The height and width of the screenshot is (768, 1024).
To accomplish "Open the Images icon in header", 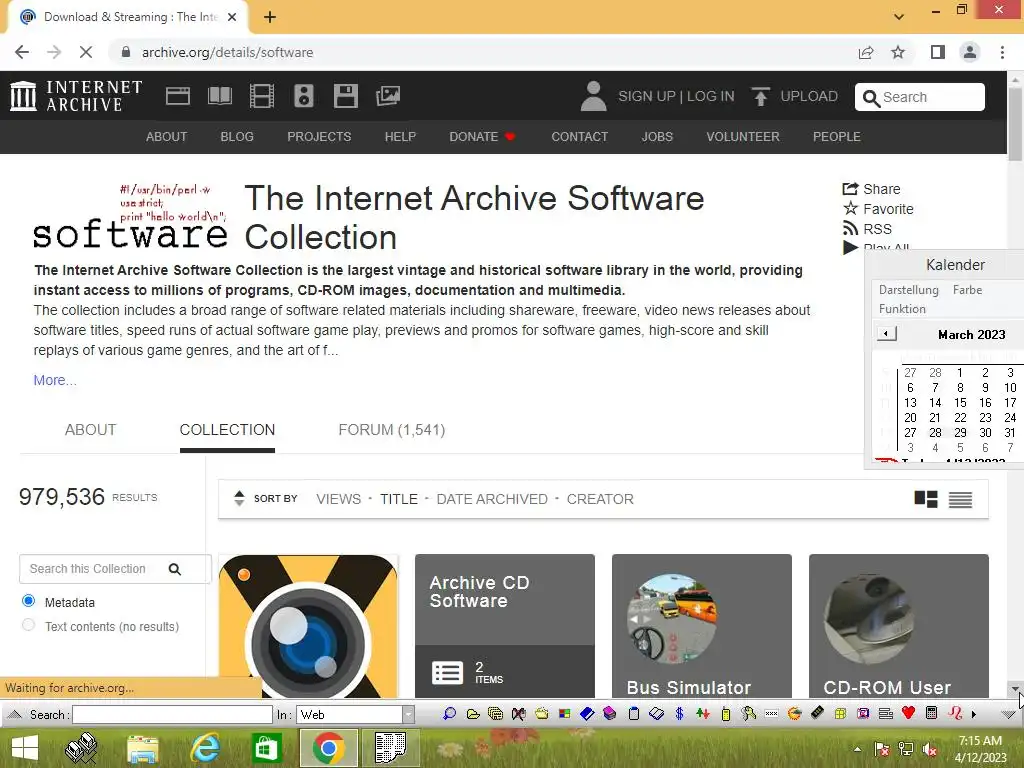I will (388, 96).
